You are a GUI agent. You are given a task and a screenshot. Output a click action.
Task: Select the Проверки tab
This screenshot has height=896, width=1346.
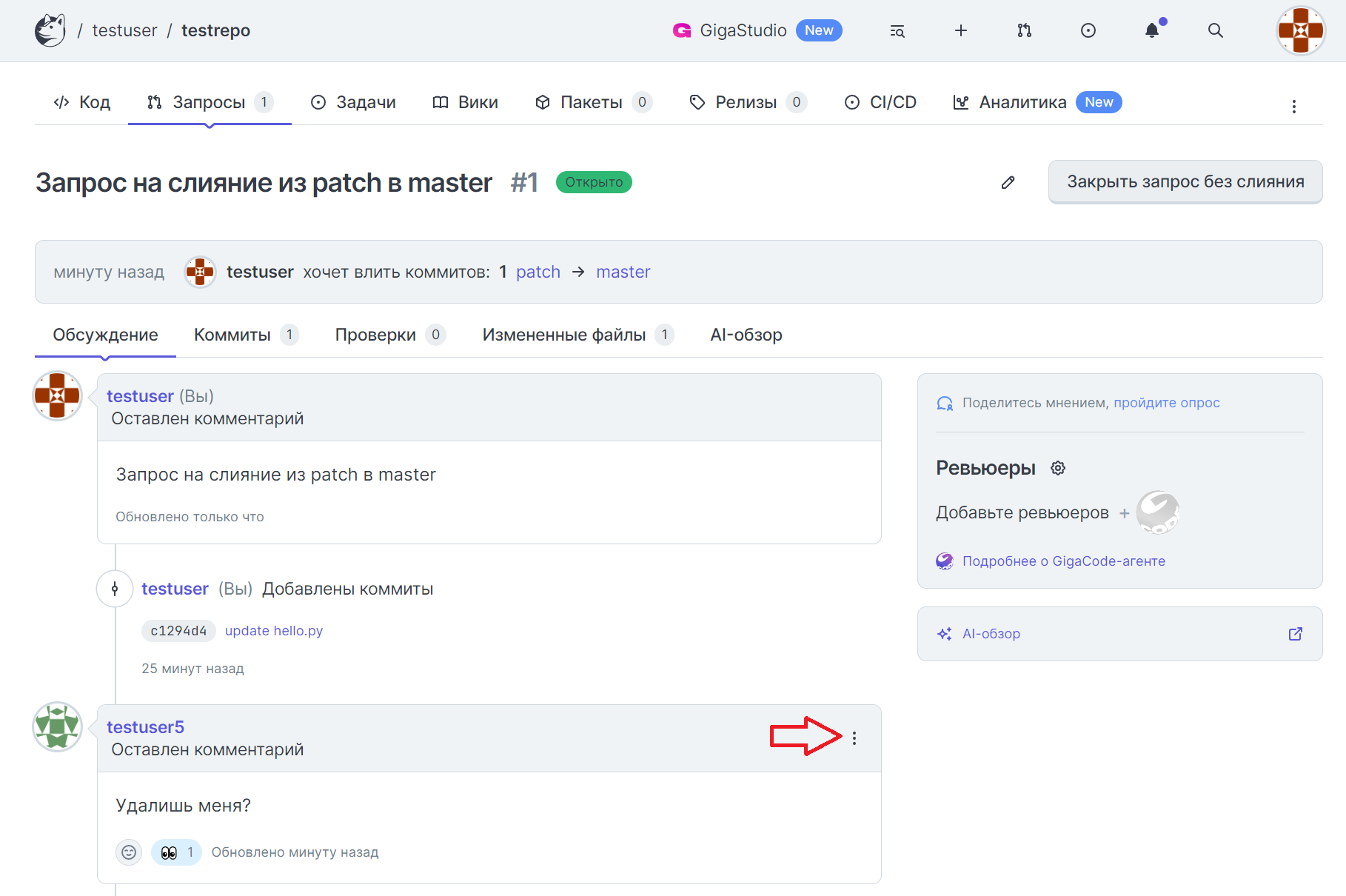(390, 335)
